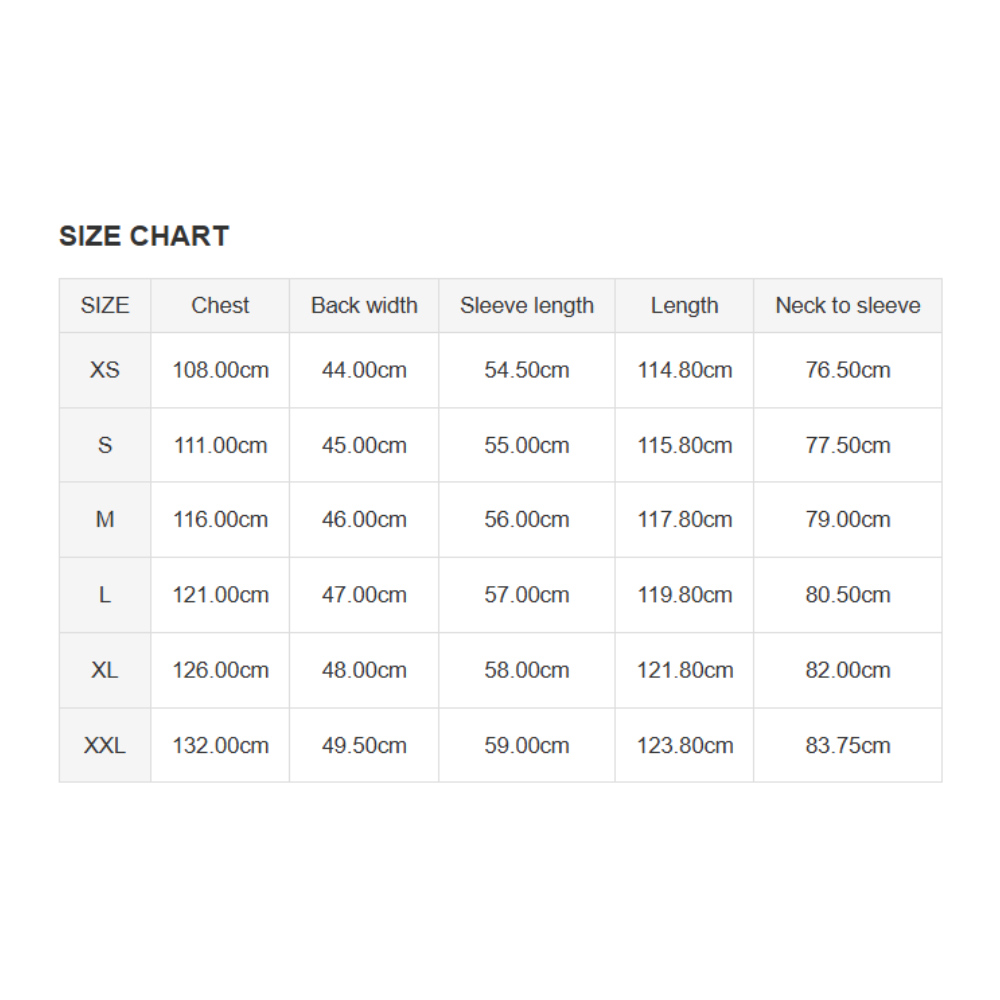Select the XS size row label
The image size is (1000, 1000).
pos(105,370)
